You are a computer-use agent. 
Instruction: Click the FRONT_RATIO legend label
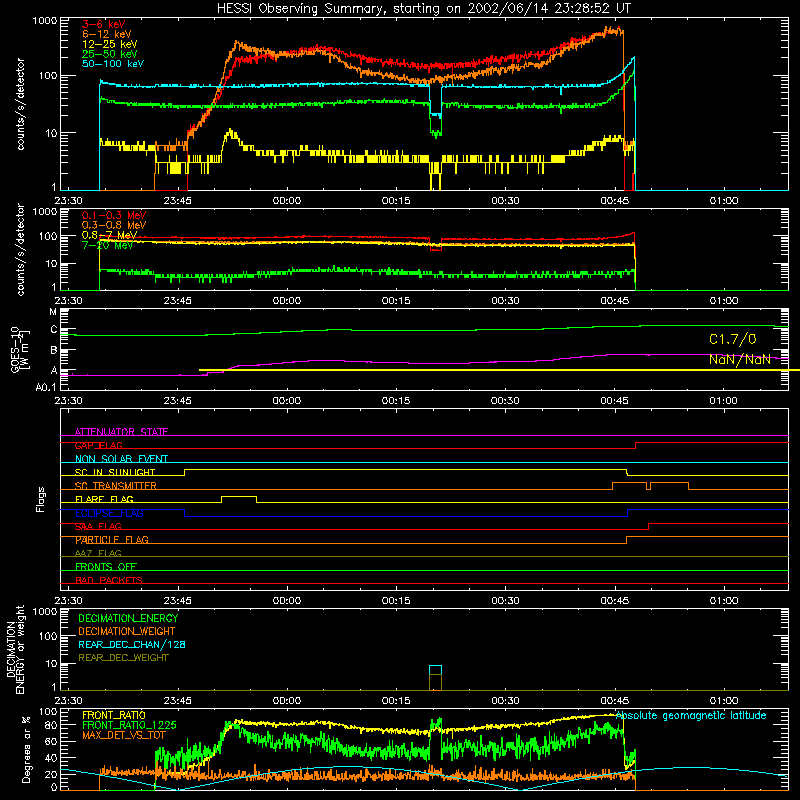pos(114,715)
